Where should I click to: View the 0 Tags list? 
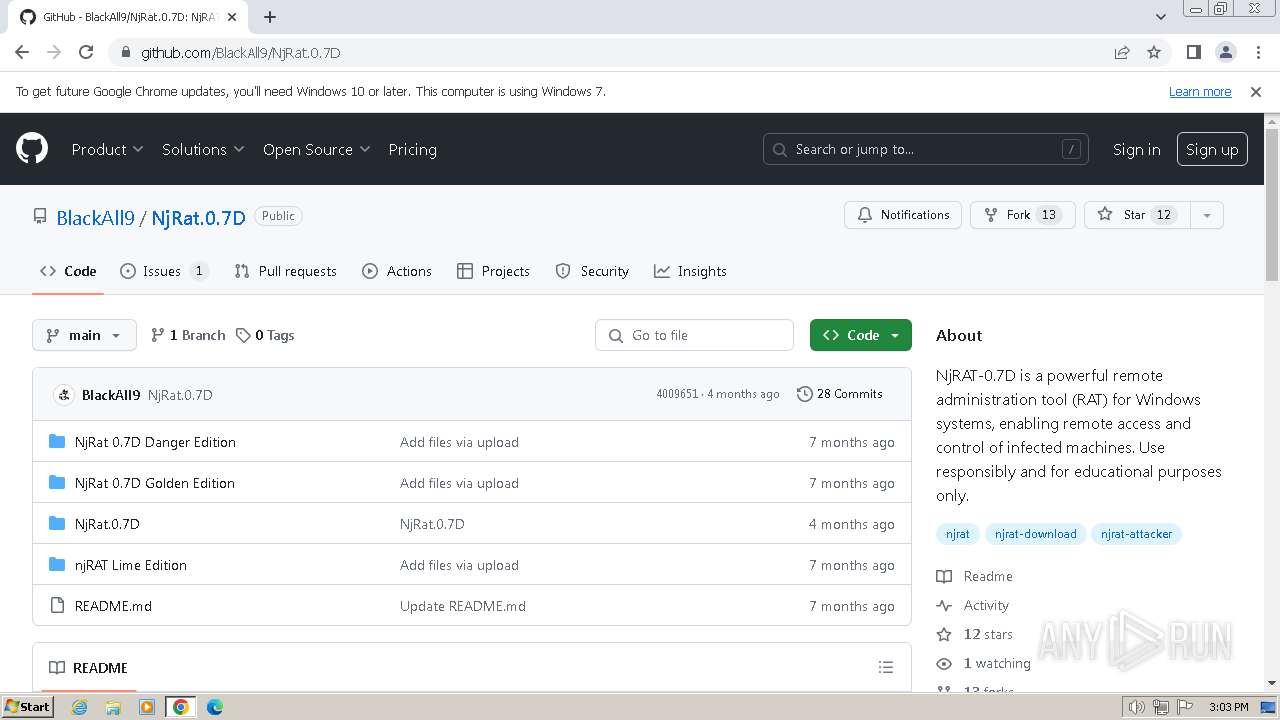(x=265, y=335)
